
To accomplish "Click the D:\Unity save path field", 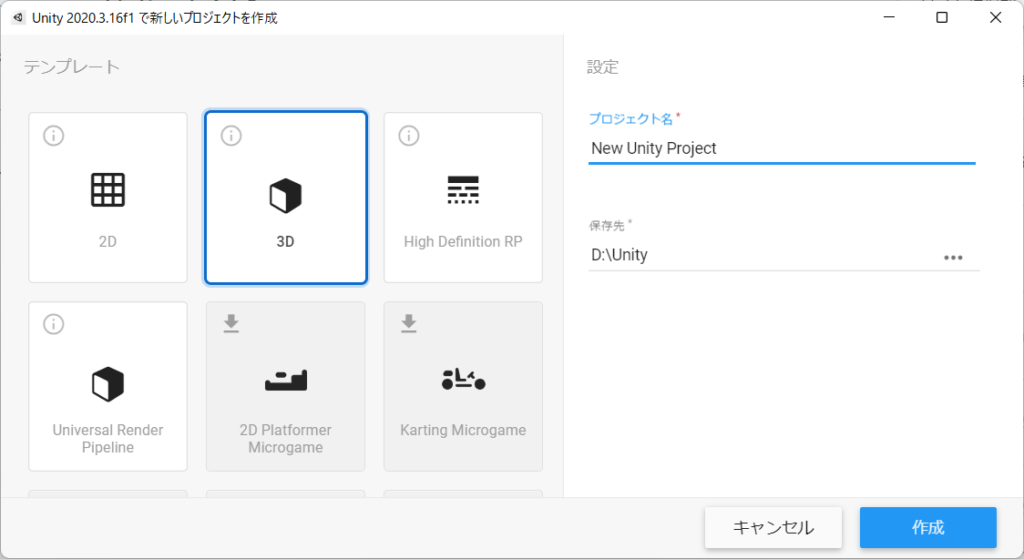I will click(x=760, y=255).
